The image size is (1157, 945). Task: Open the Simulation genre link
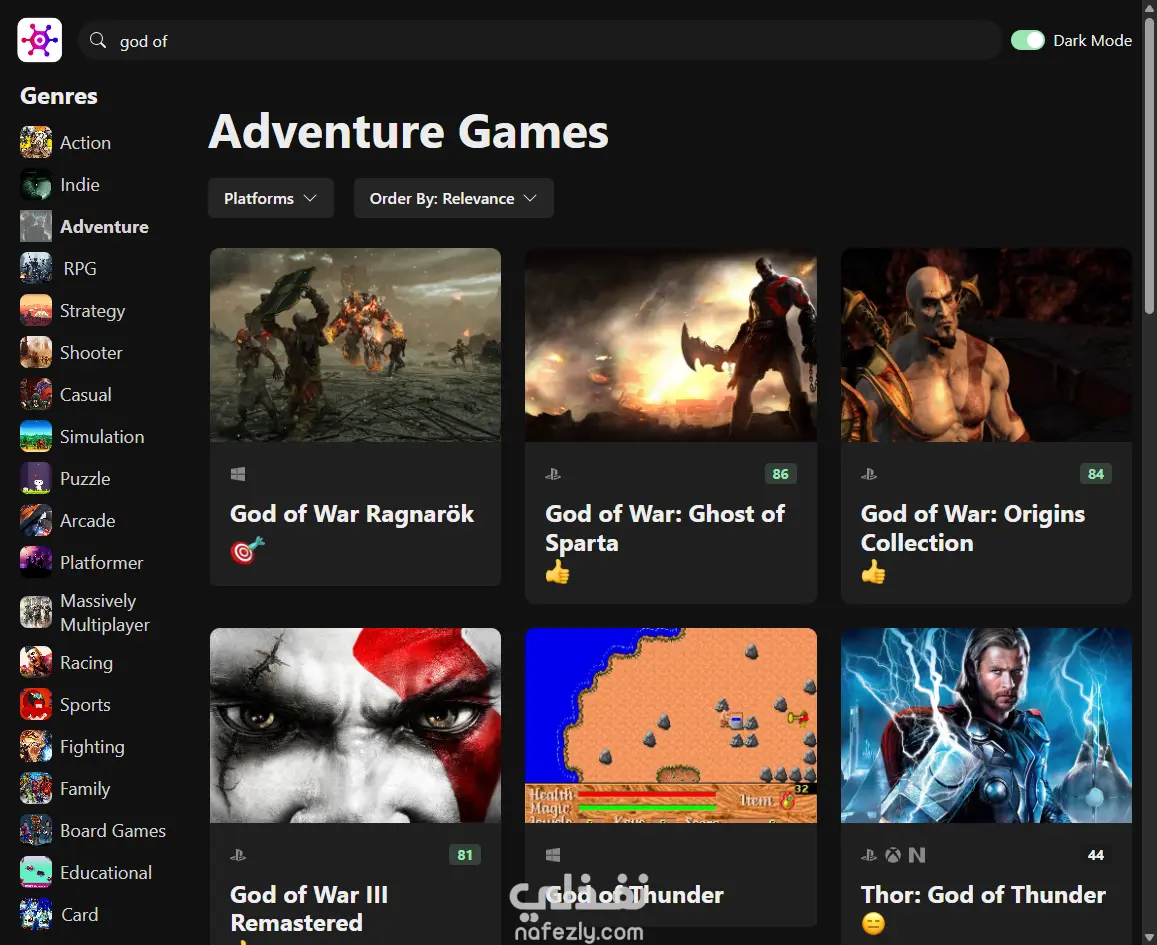coord(102,437)
